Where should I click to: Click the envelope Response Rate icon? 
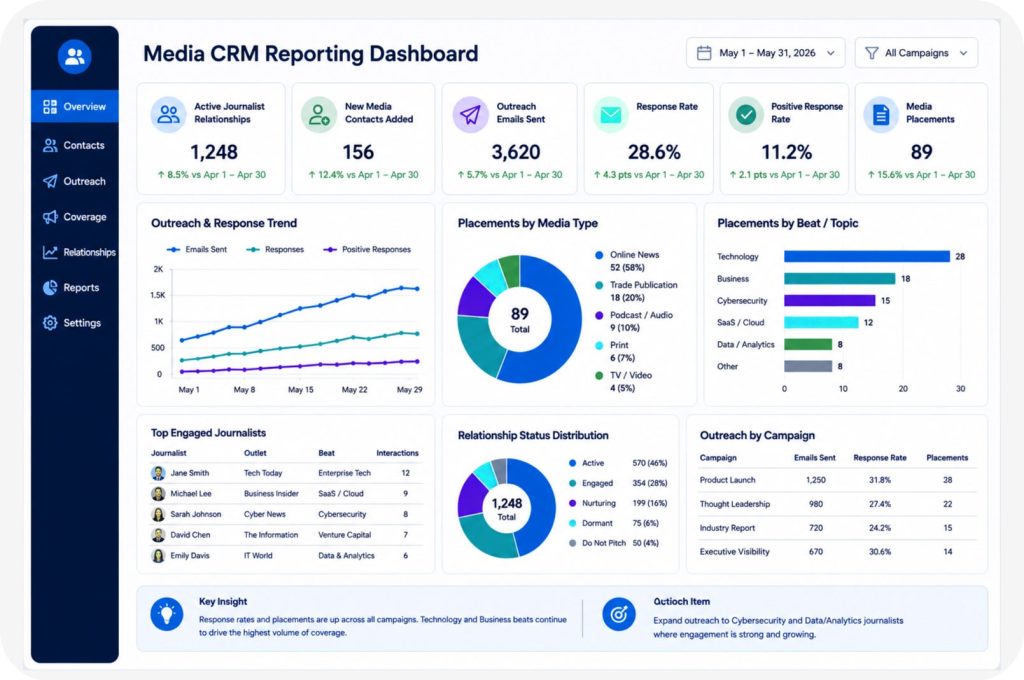(611, 114)
